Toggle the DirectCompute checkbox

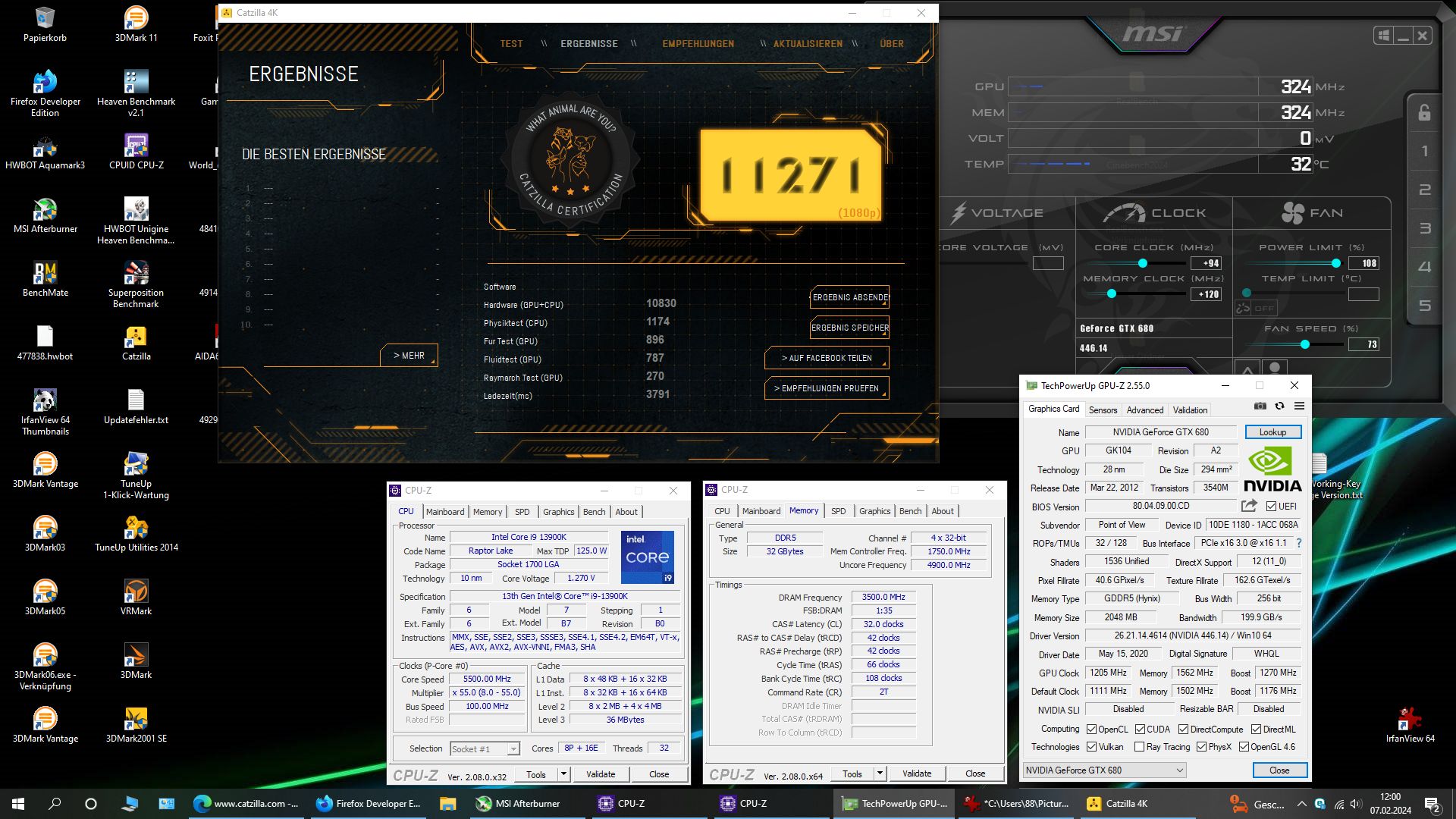(x=1183, y=730)
